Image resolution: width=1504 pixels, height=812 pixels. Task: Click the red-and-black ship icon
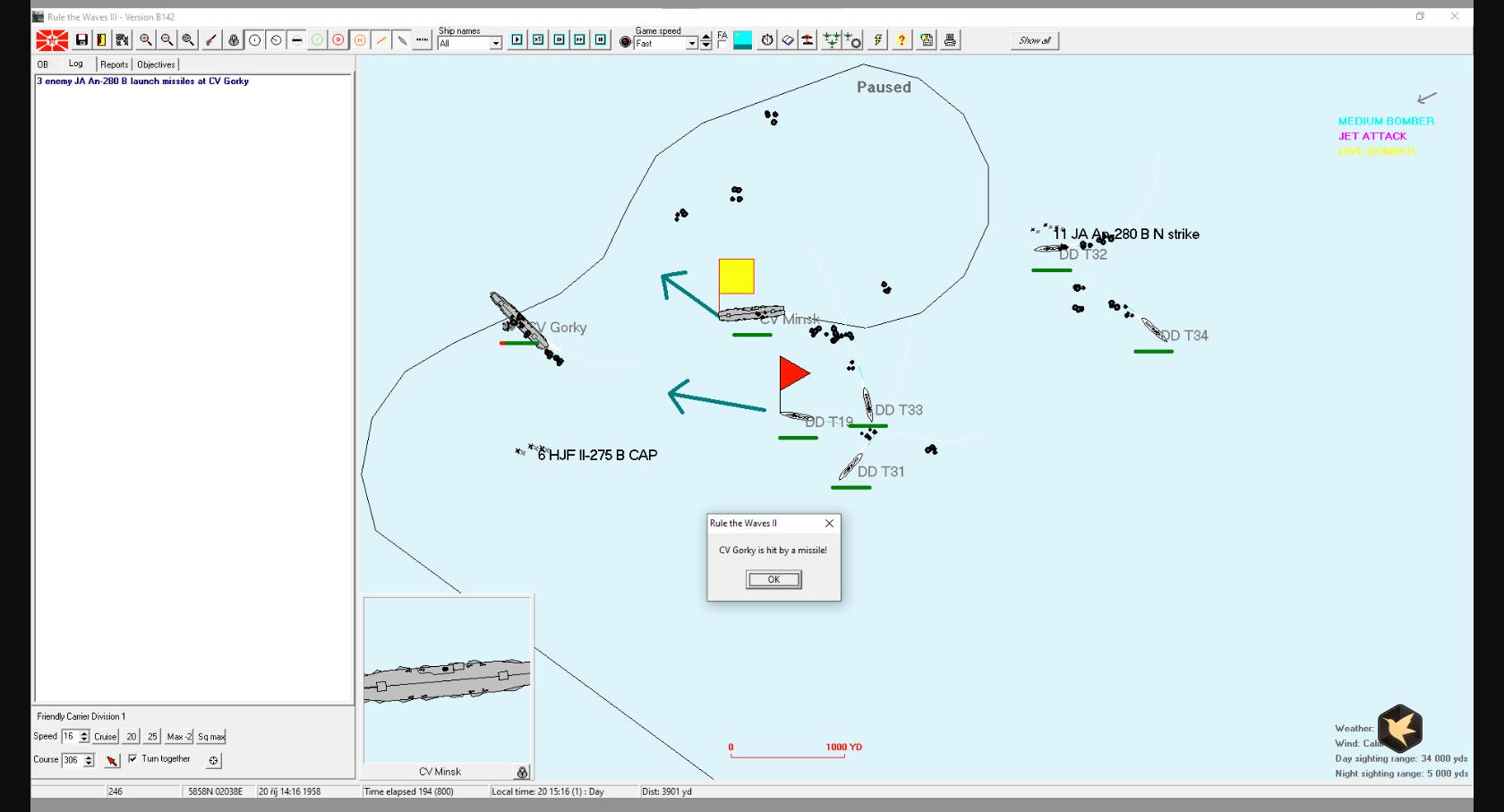tap(808, 40)
